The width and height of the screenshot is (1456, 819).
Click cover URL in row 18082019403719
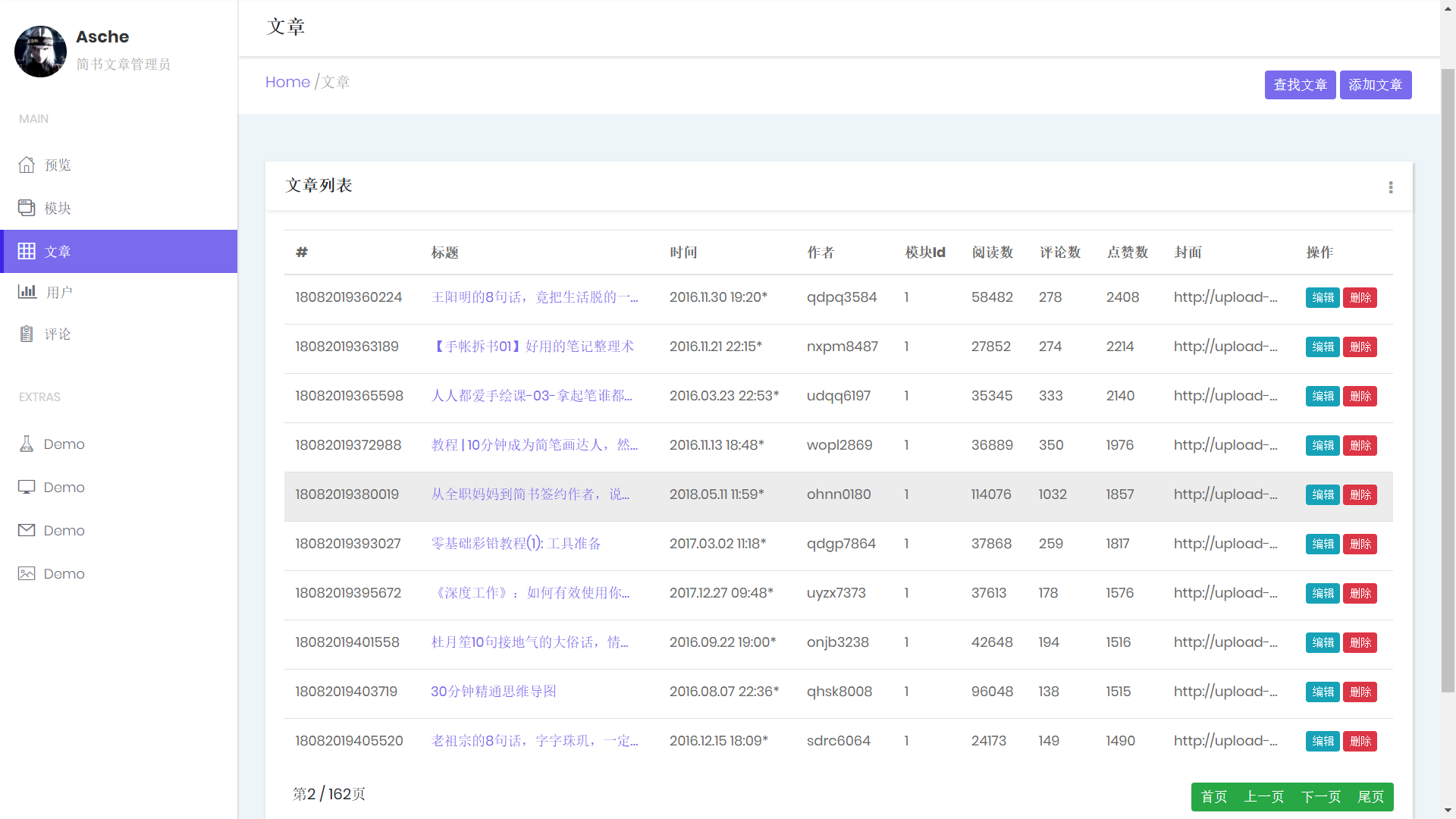pyautogui.click(x=1225, y=692)
